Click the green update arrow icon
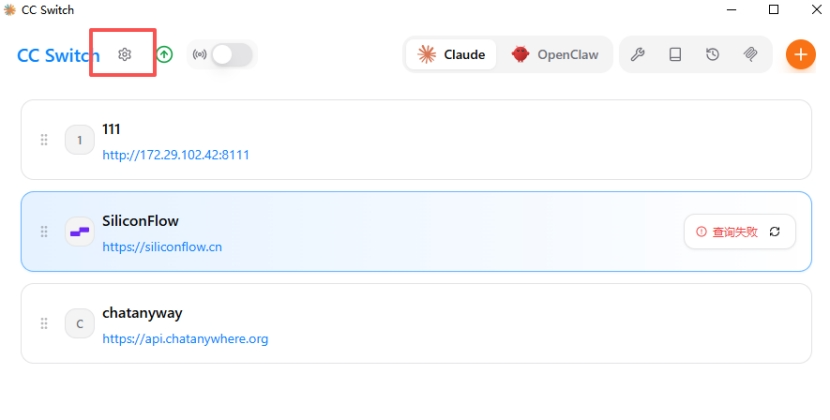The image size is (830, 420). pos(165,54)
